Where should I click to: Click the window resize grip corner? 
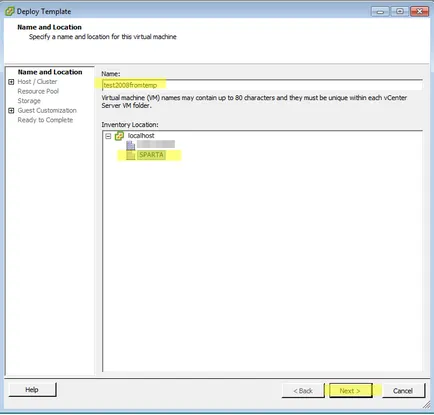[x=426, y=405]
